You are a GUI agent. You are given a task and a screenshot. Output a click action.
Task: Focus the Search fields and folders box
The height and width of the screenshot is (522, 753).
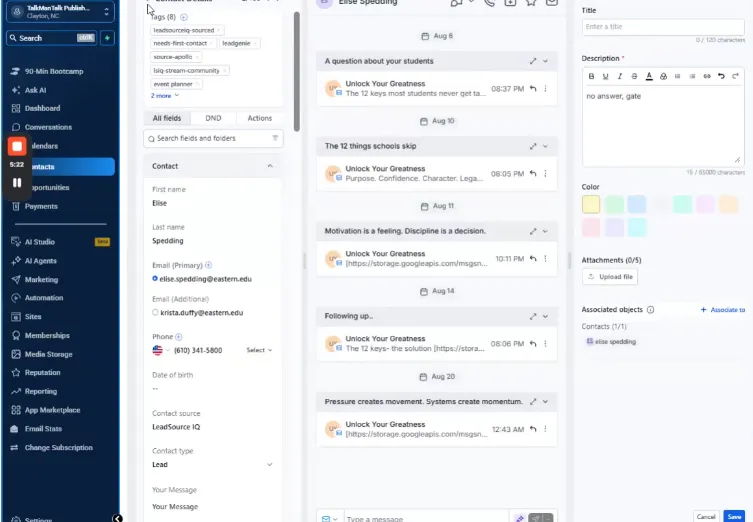click(x=213, y=138)
